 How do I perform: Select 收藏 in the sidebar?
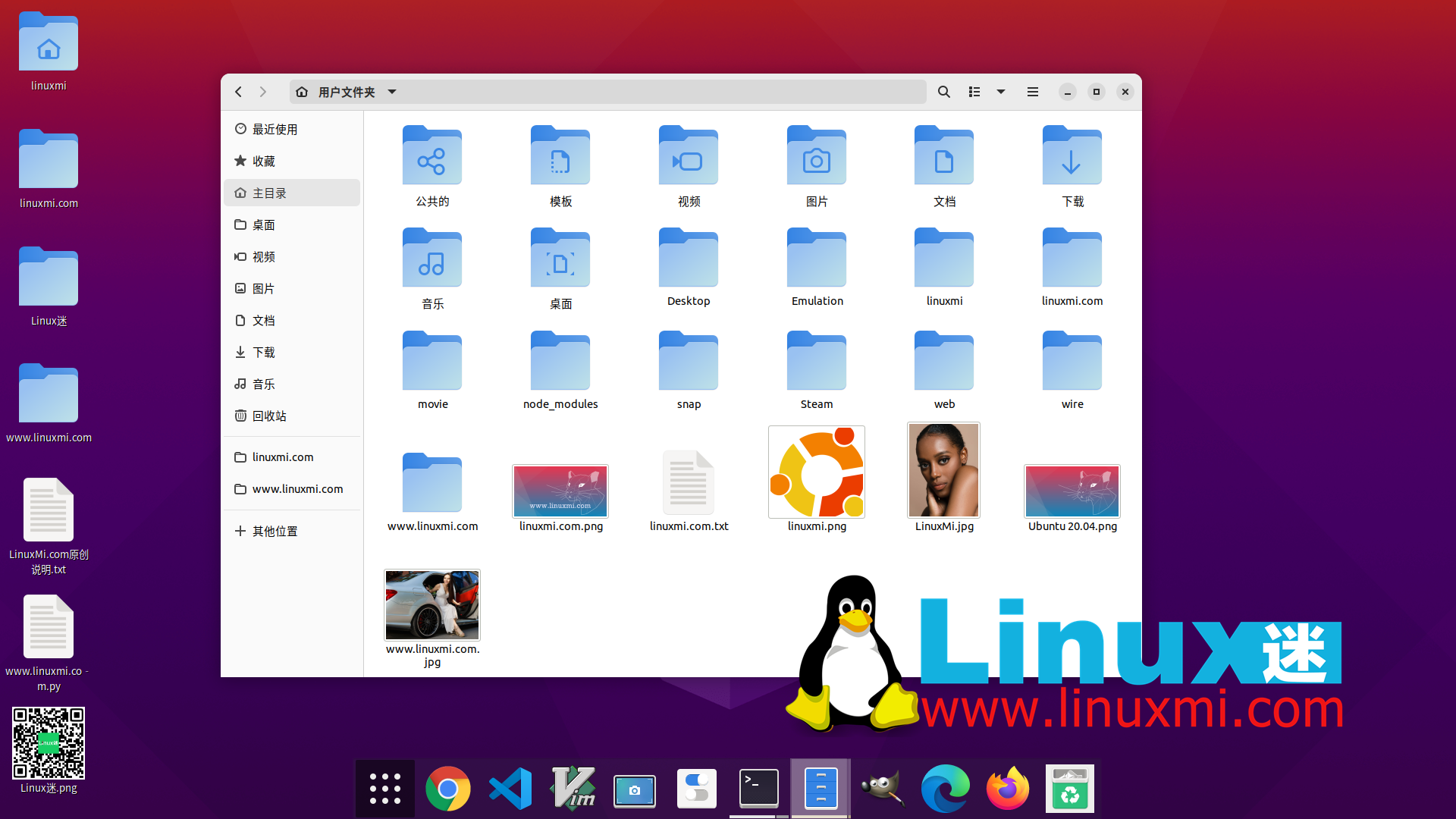[292, 161]
